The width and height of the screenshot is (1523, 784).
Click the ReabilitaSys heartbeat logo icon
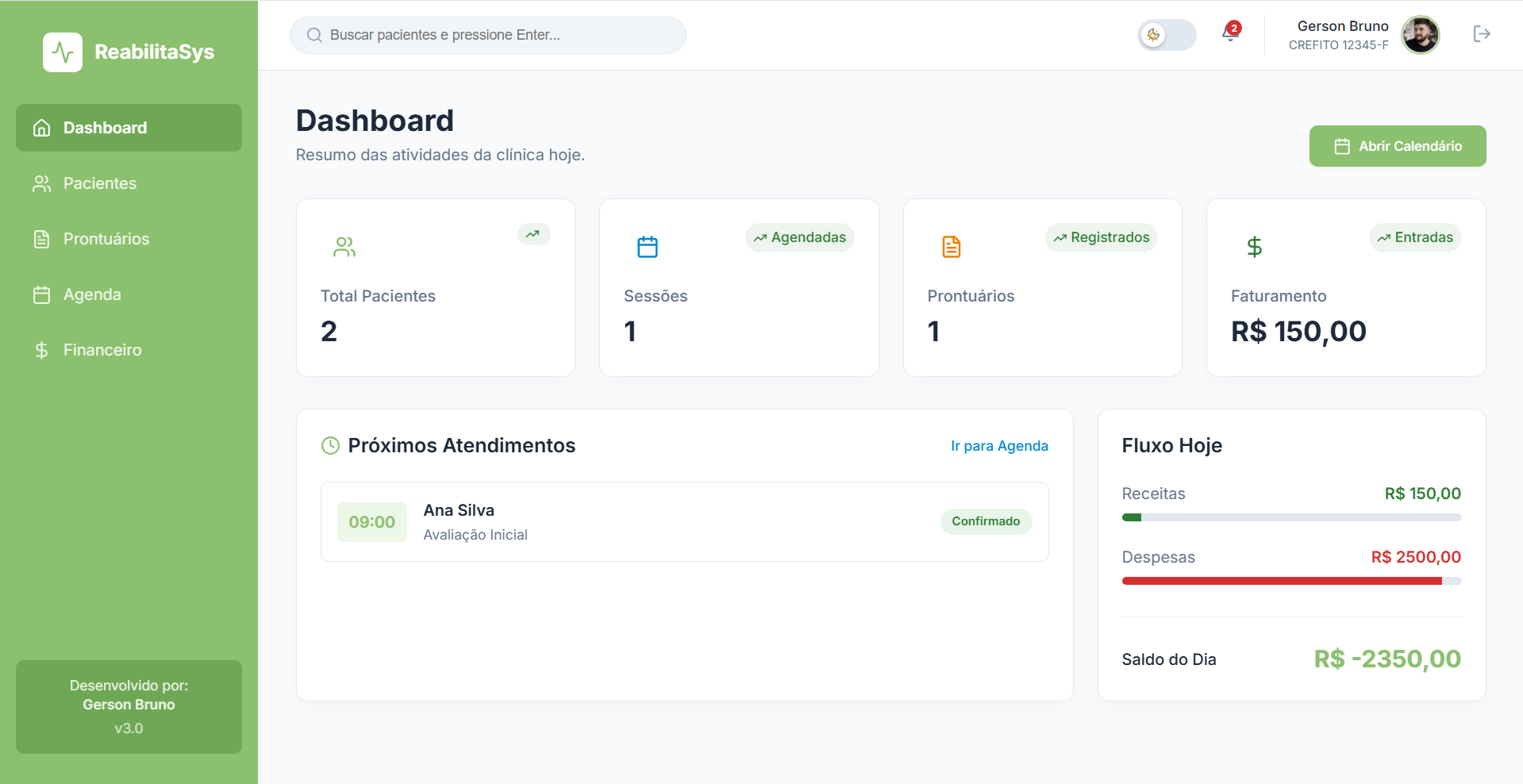[x=63, y=52]
